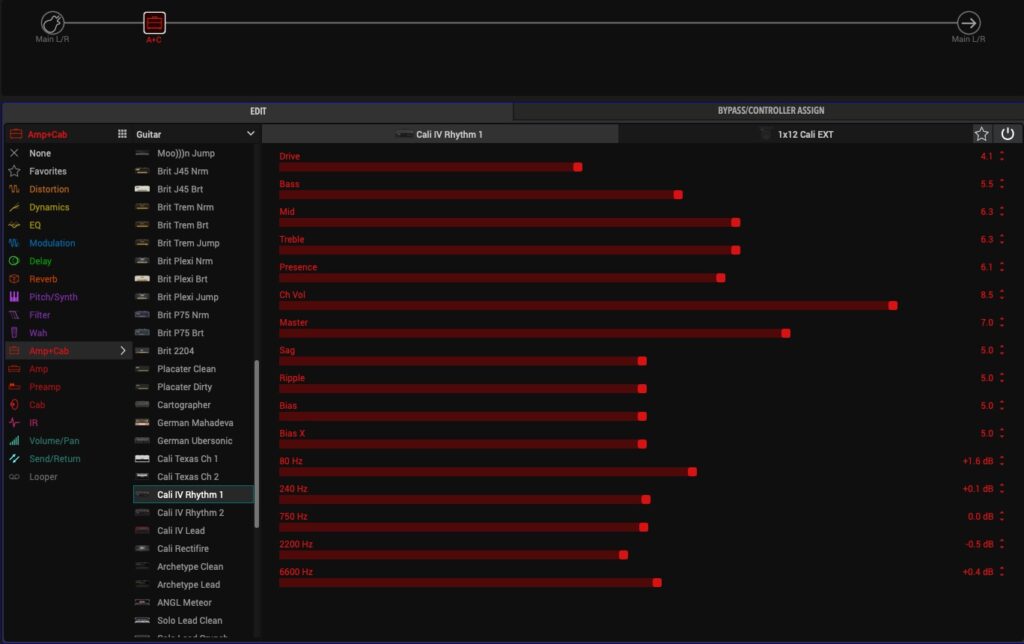Open grid view icon beside Amp+Cab header
1024x644 pixels.
122,134
